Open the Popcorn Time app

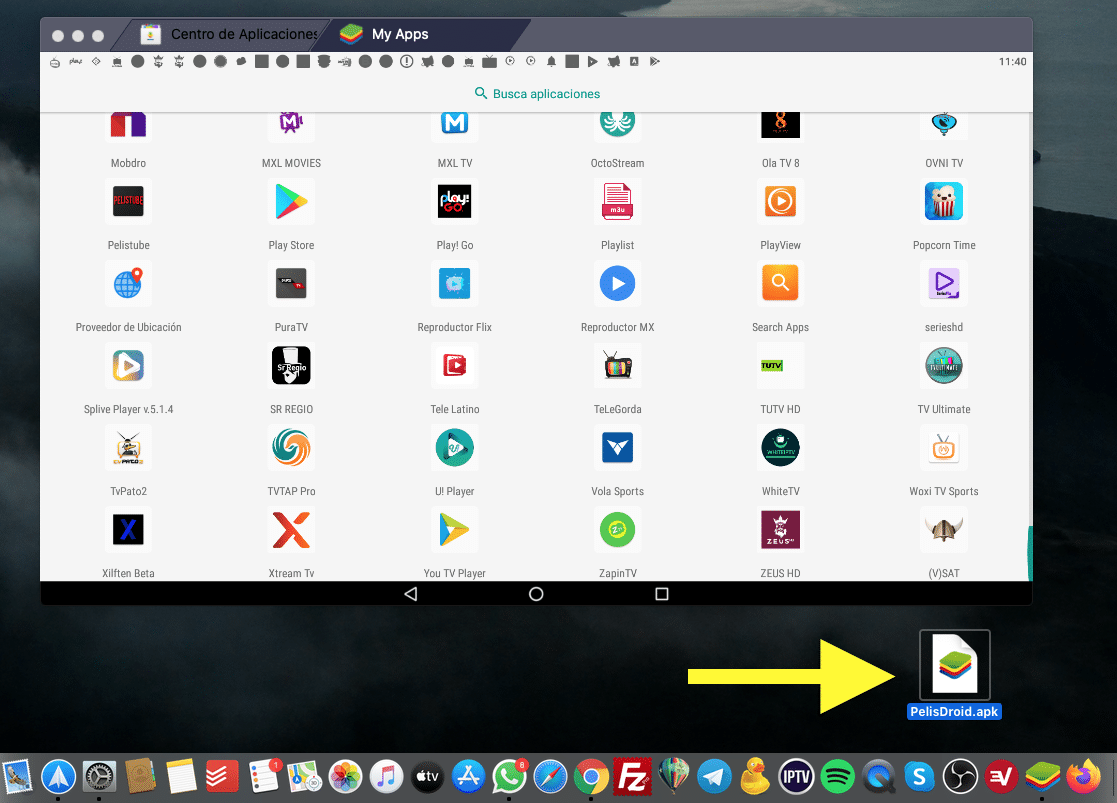pos(944,201)
